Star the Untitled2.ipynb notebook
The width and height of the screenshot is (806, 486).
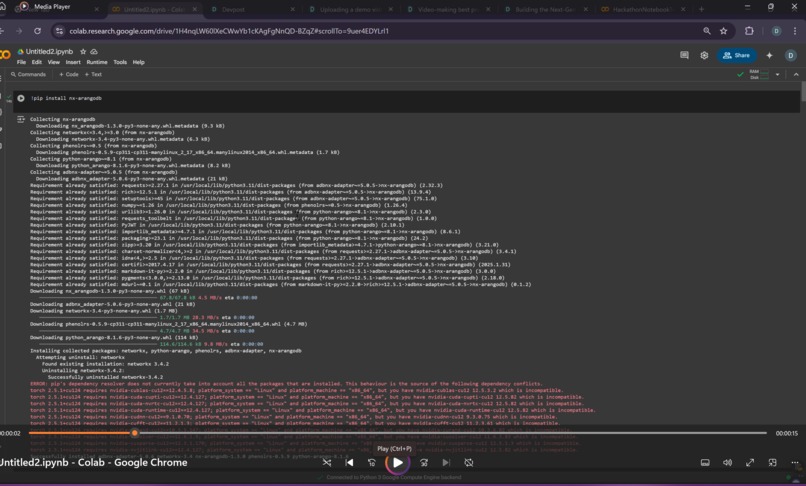tap(83, 52)
